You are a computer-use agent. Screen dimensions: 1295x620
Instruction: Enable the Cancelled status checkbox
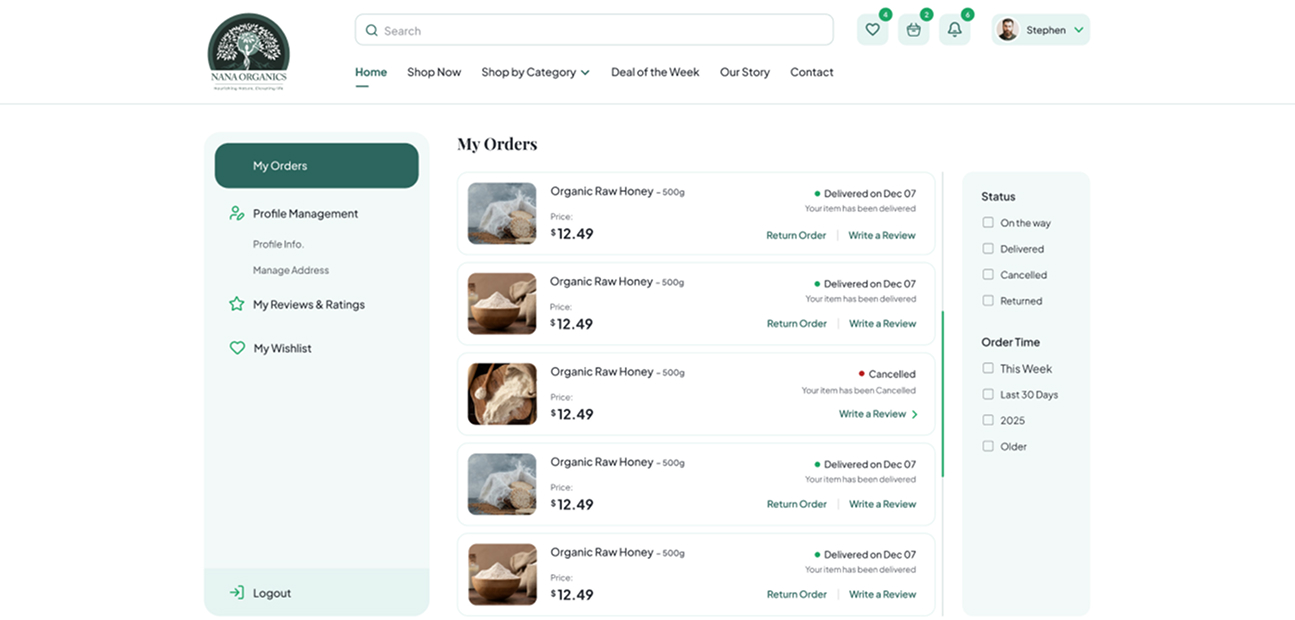(x=988, y=275)
